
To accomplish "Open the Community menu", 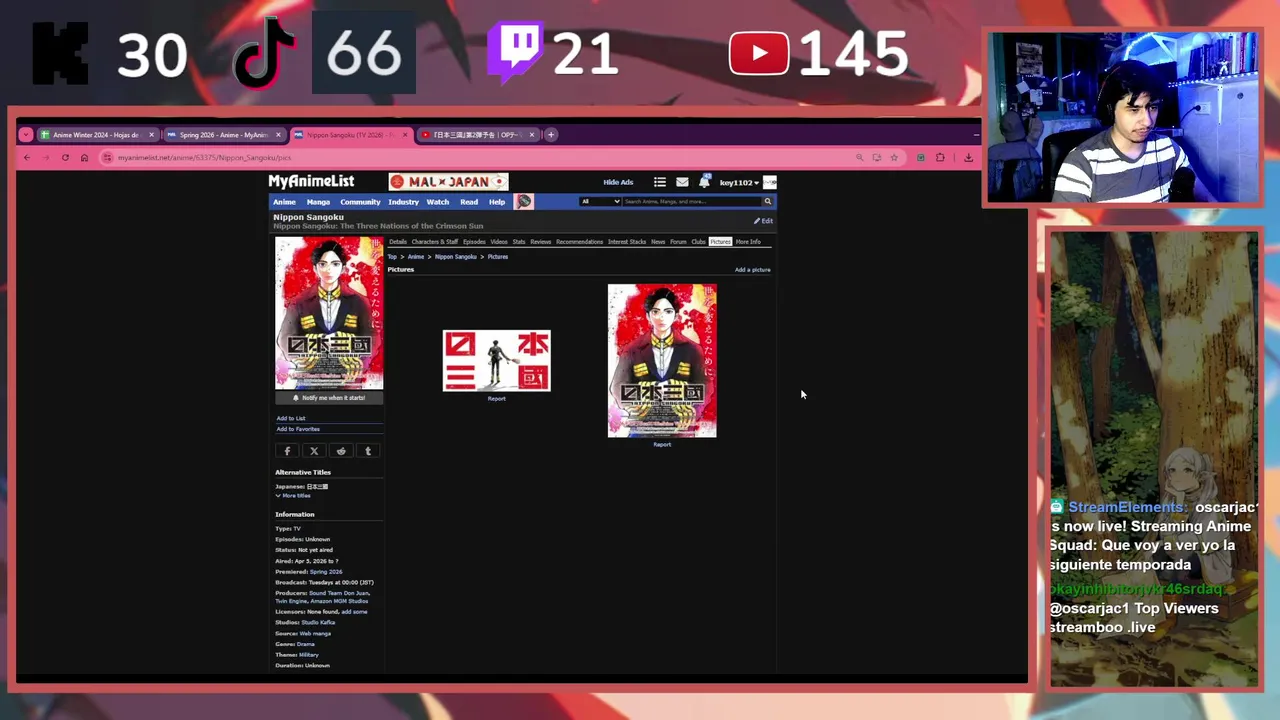I will pos(360,202).
